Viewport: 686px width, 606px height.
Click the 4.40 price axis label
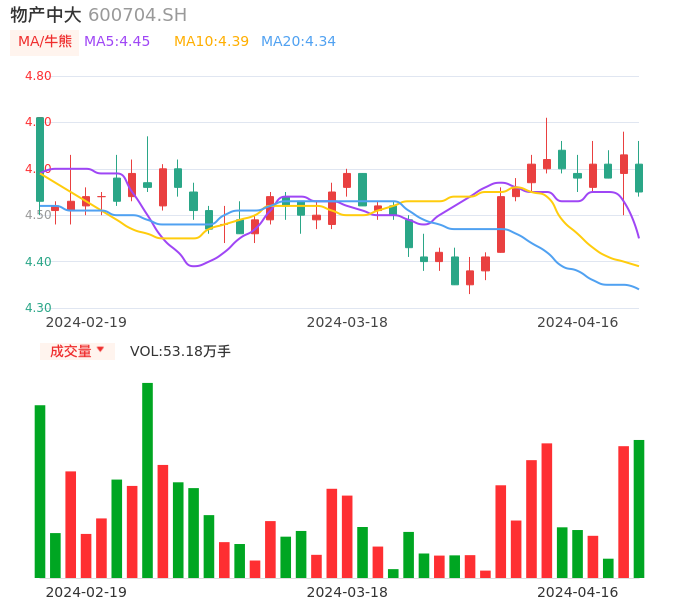click(x=38, y=262)
